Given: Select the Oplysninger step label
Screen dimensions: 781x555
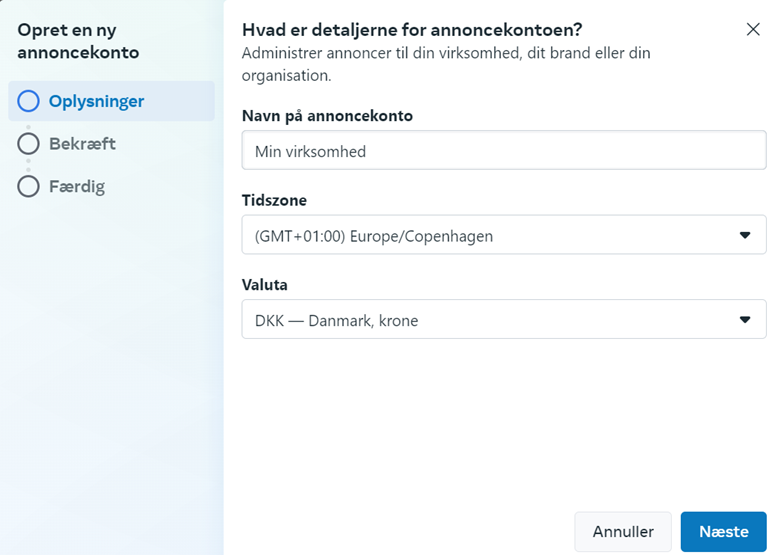Looking at the screenshot, I should click(x=96, y=101).
